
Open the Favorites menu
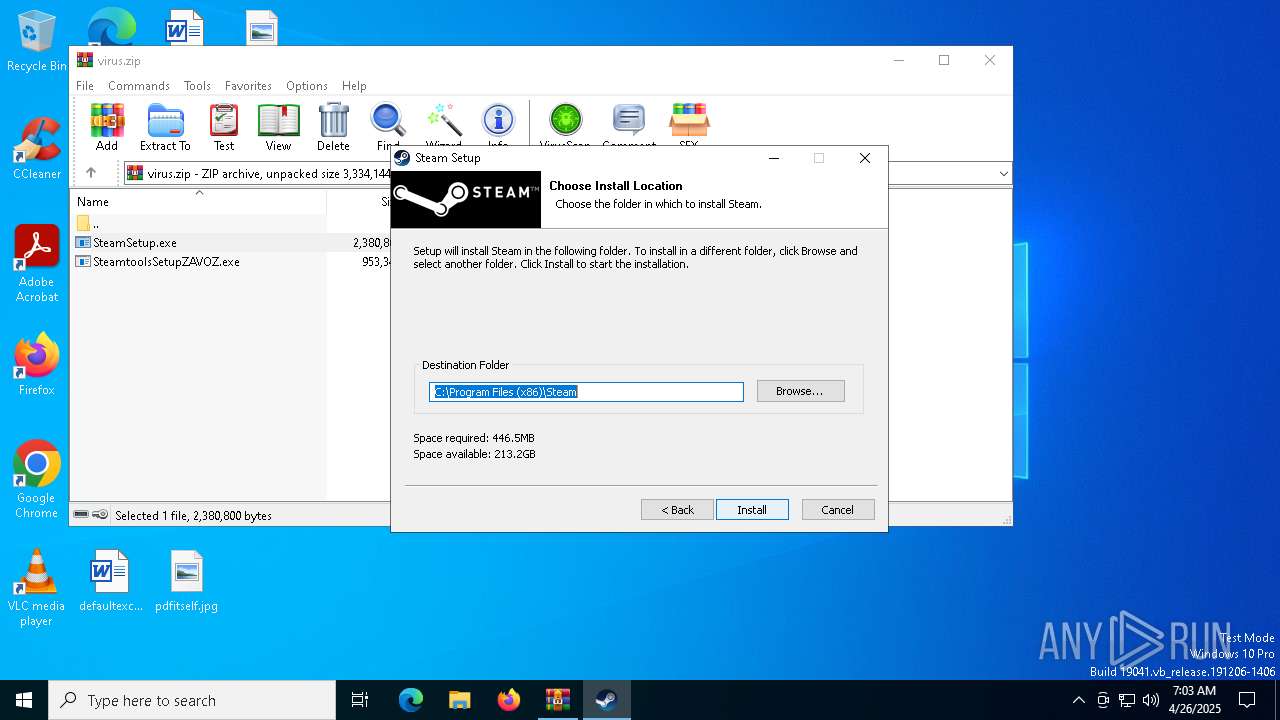(x=248, y=86)
